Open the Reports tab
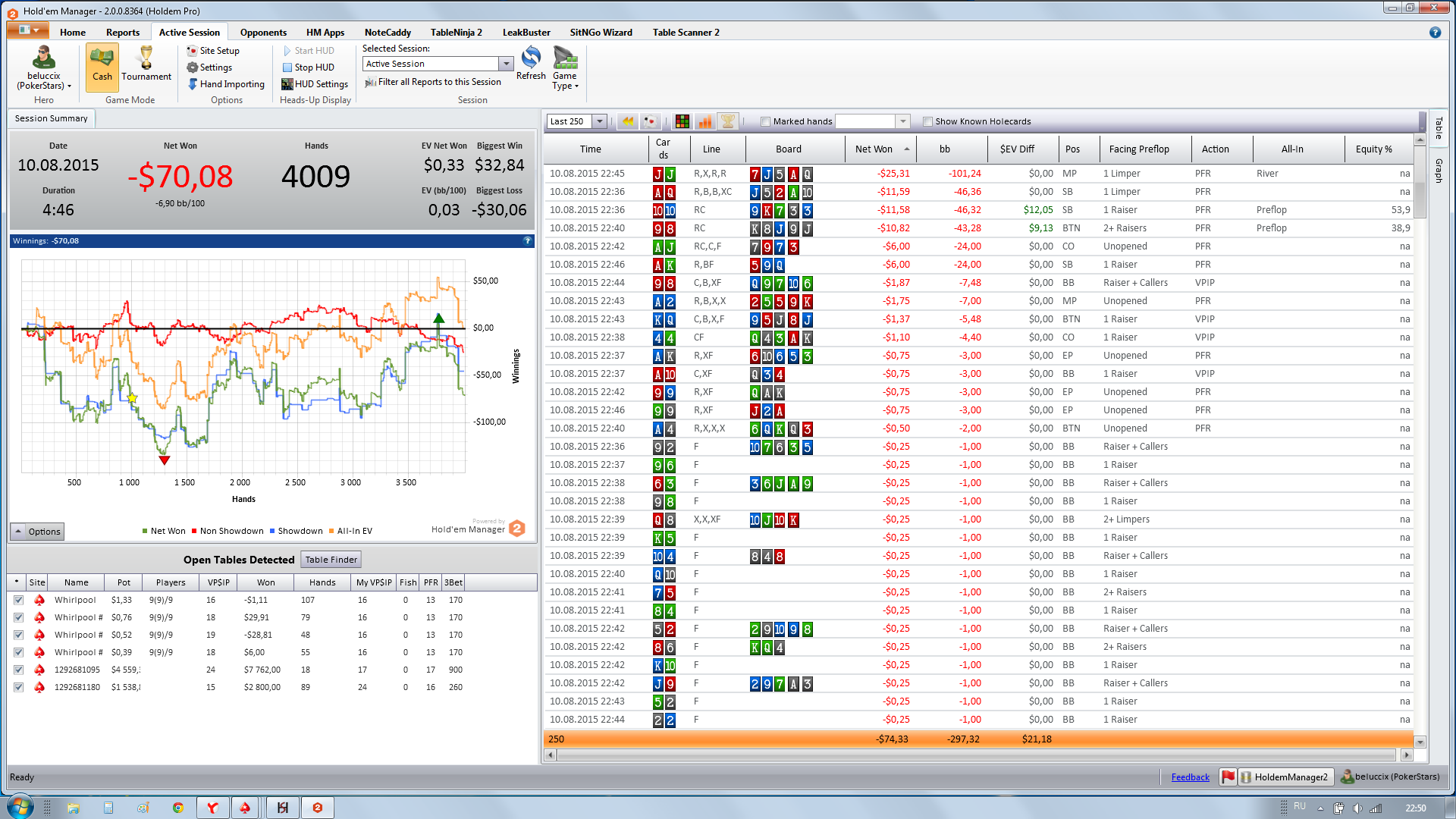The height and width of the screenshot is (819, 1456). point(123,32)
